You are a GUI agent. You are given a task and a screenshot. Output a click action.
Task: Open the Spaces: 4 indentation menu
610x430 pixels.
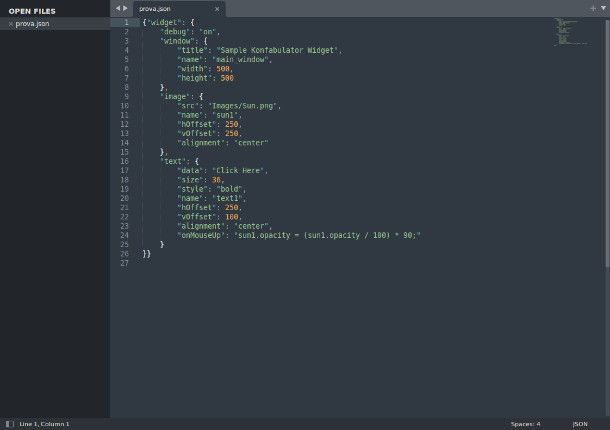tap(525, 424)
